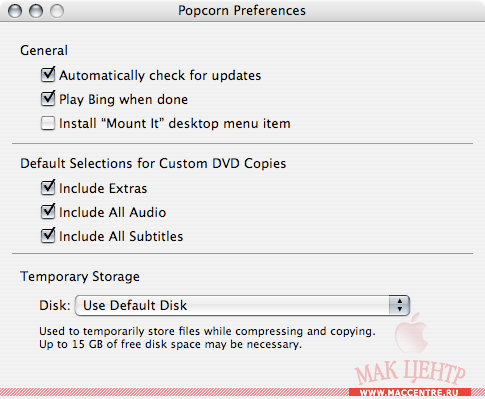Viewport: 485px width, 399px height.
Task: Minimize the Popcorn Preferences window
Action: (x=36, y=11)
